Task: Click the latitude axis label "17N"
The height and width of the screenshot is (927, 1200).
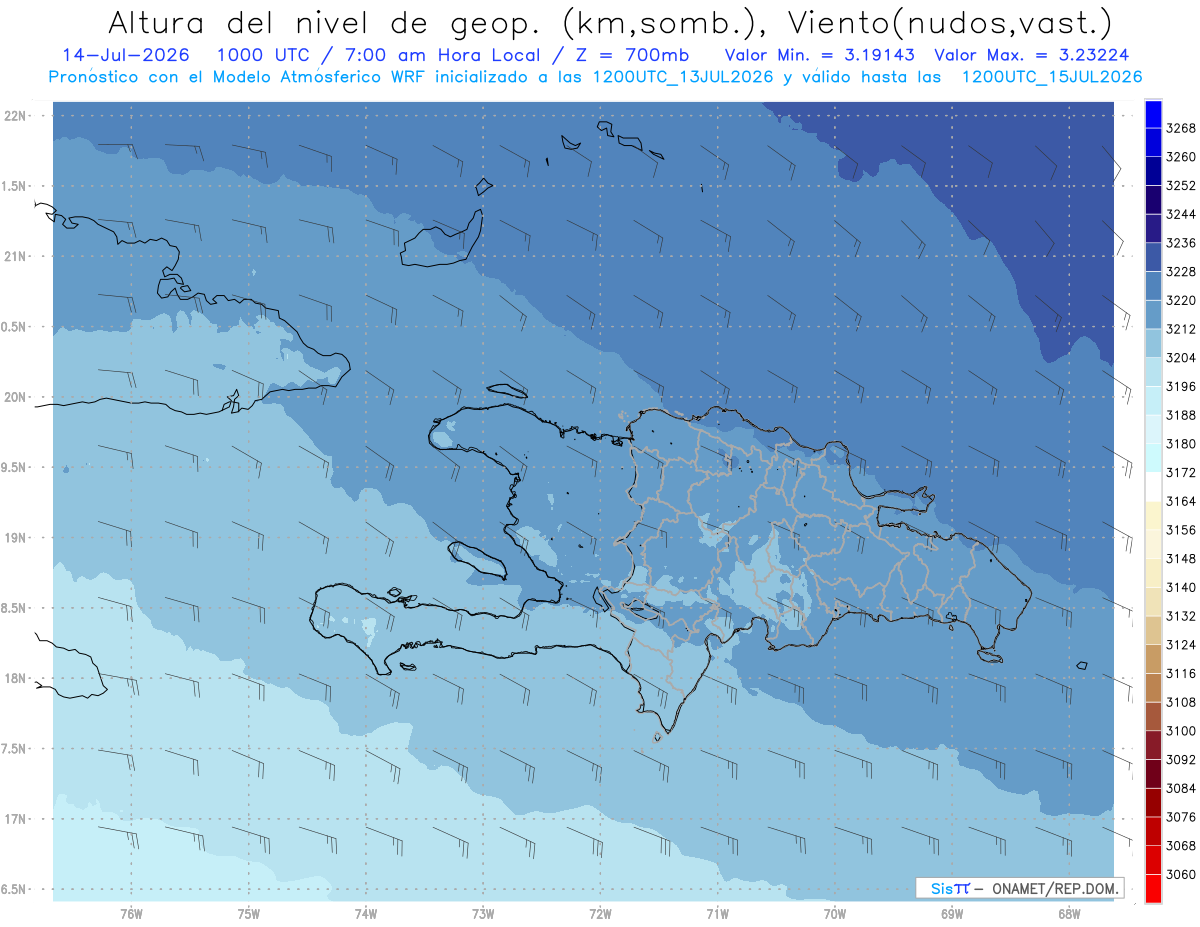Action: 15,819
